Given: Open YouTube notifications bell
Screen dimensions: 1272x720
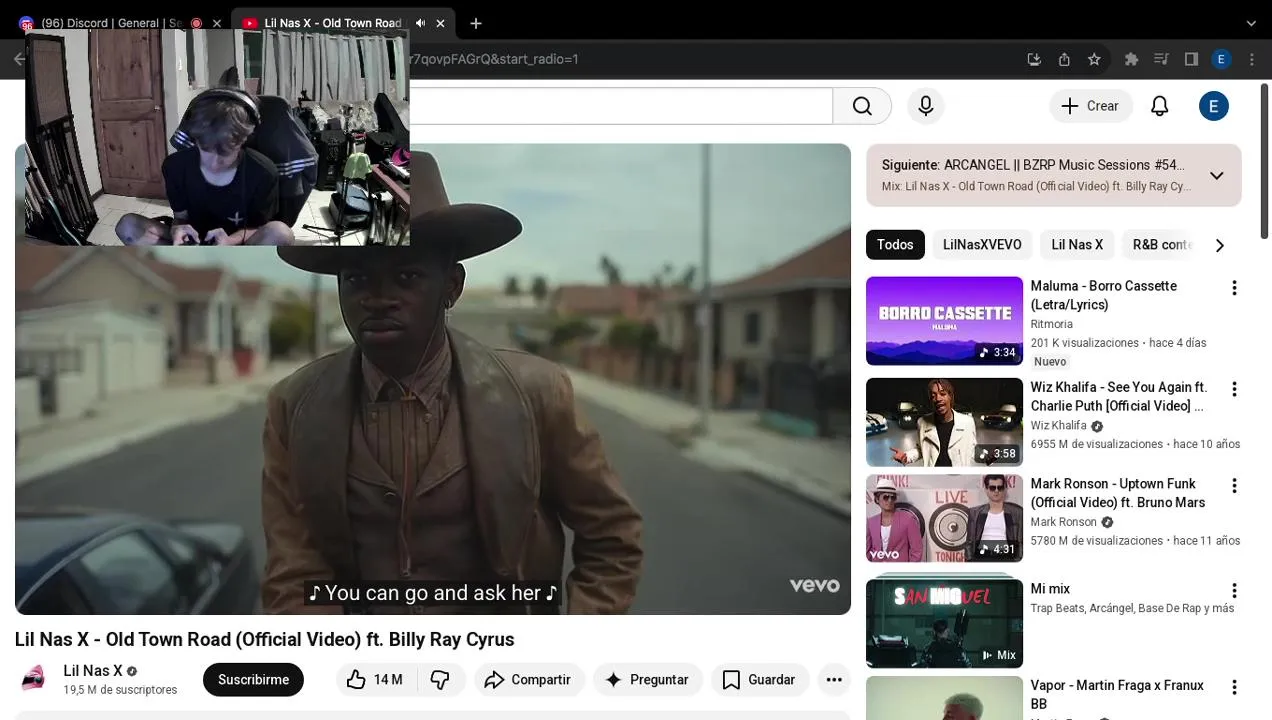Looking at the screenshot, I should pos(1160,106).
